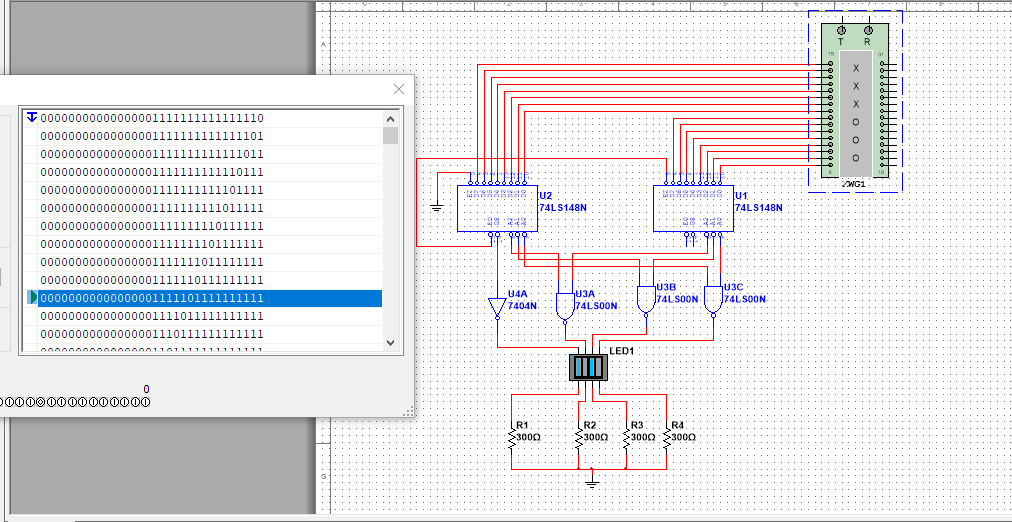Select pattern row ending 1111111111111101
Image resolution: width=1012 pixels, height=522 pixels.
point(210,137)
